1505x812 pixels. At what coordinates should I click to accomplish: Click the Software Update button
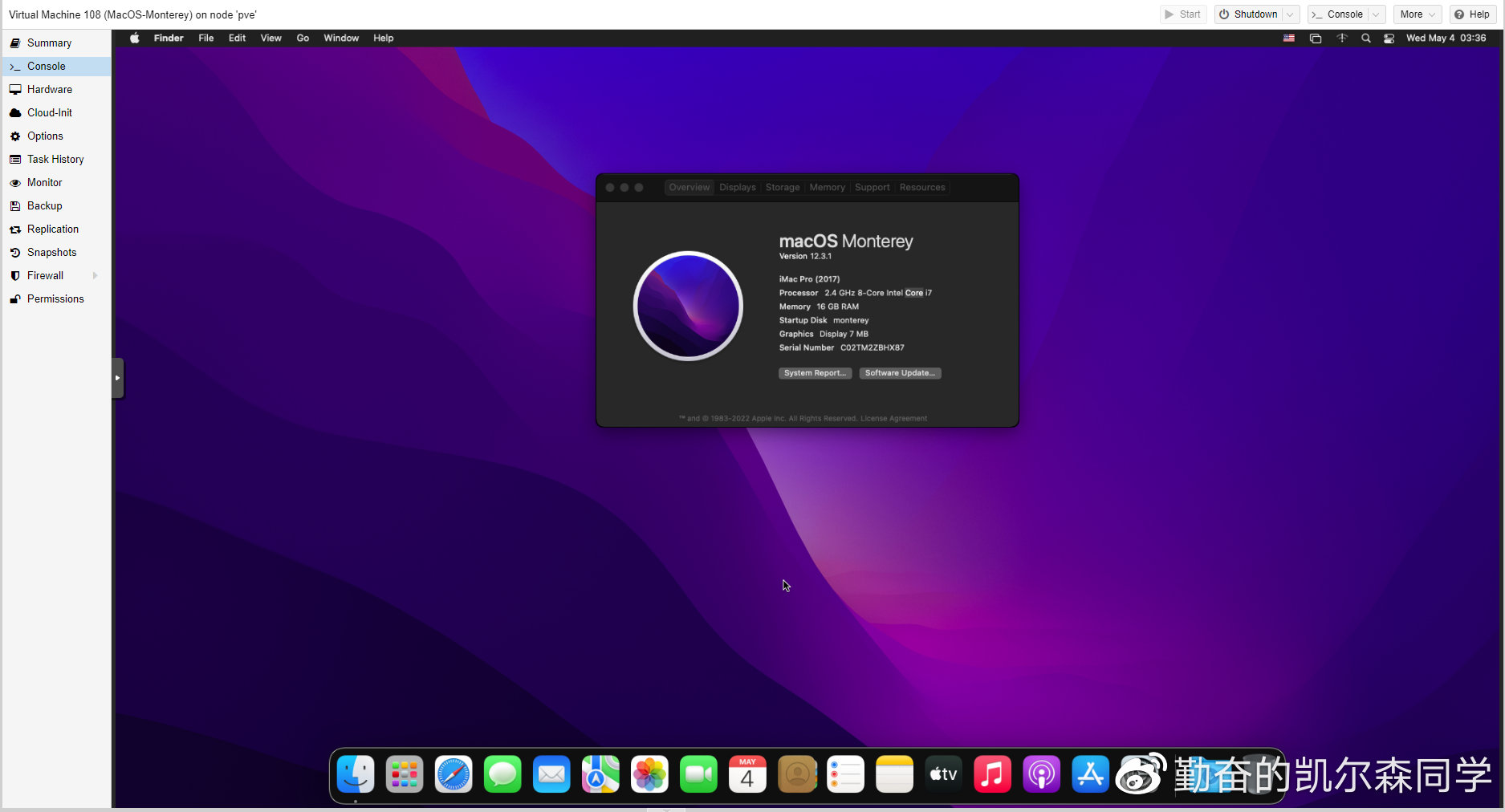[900, 373]
